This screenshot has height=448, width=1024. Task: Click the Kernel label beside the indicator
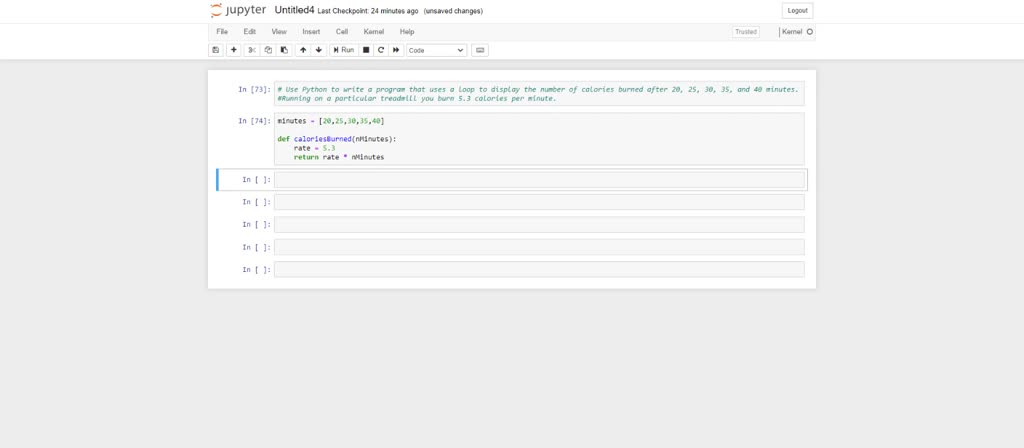click(x=792, y=31)
